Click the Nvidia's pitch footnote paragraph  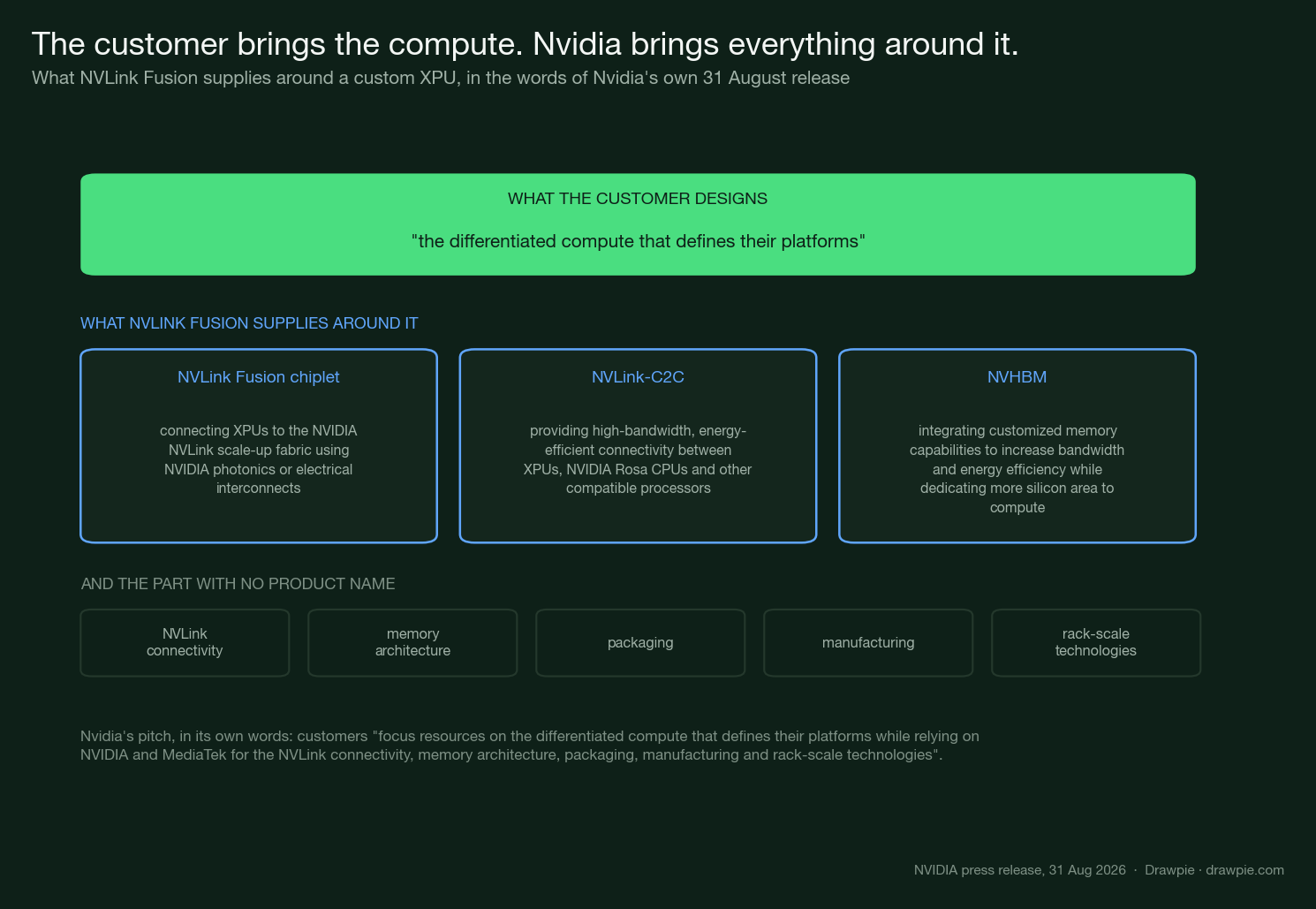530,746
